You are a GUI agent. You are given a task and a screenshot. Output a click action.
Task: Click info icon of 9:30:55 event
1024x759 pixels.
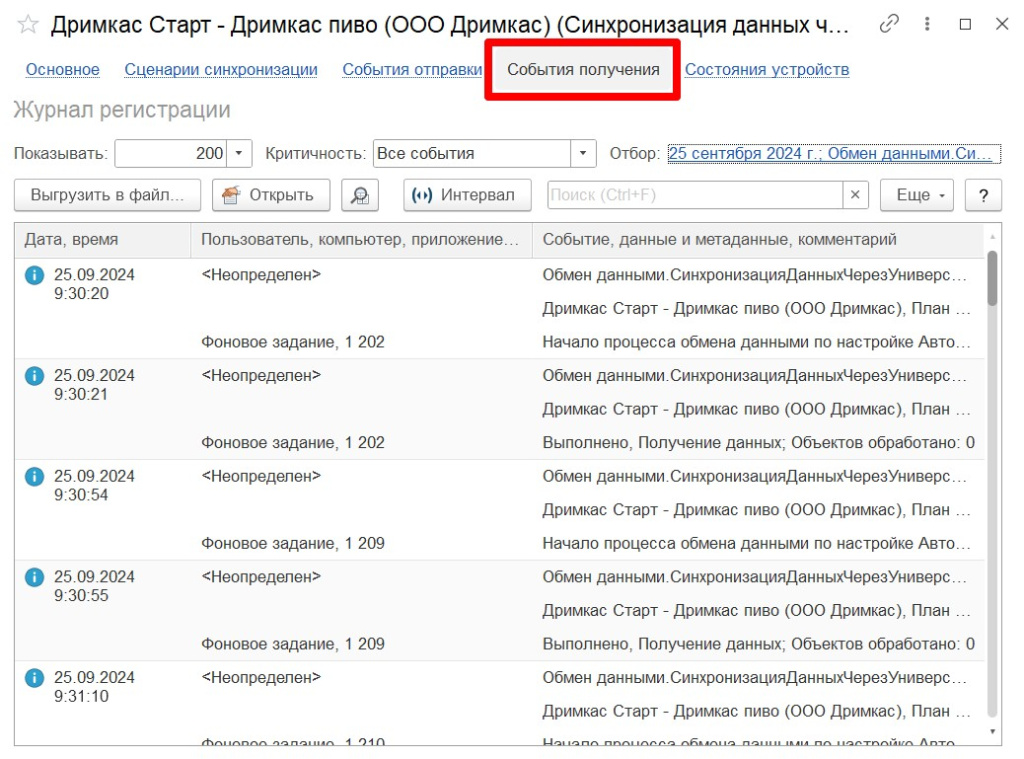coord(34,577)
